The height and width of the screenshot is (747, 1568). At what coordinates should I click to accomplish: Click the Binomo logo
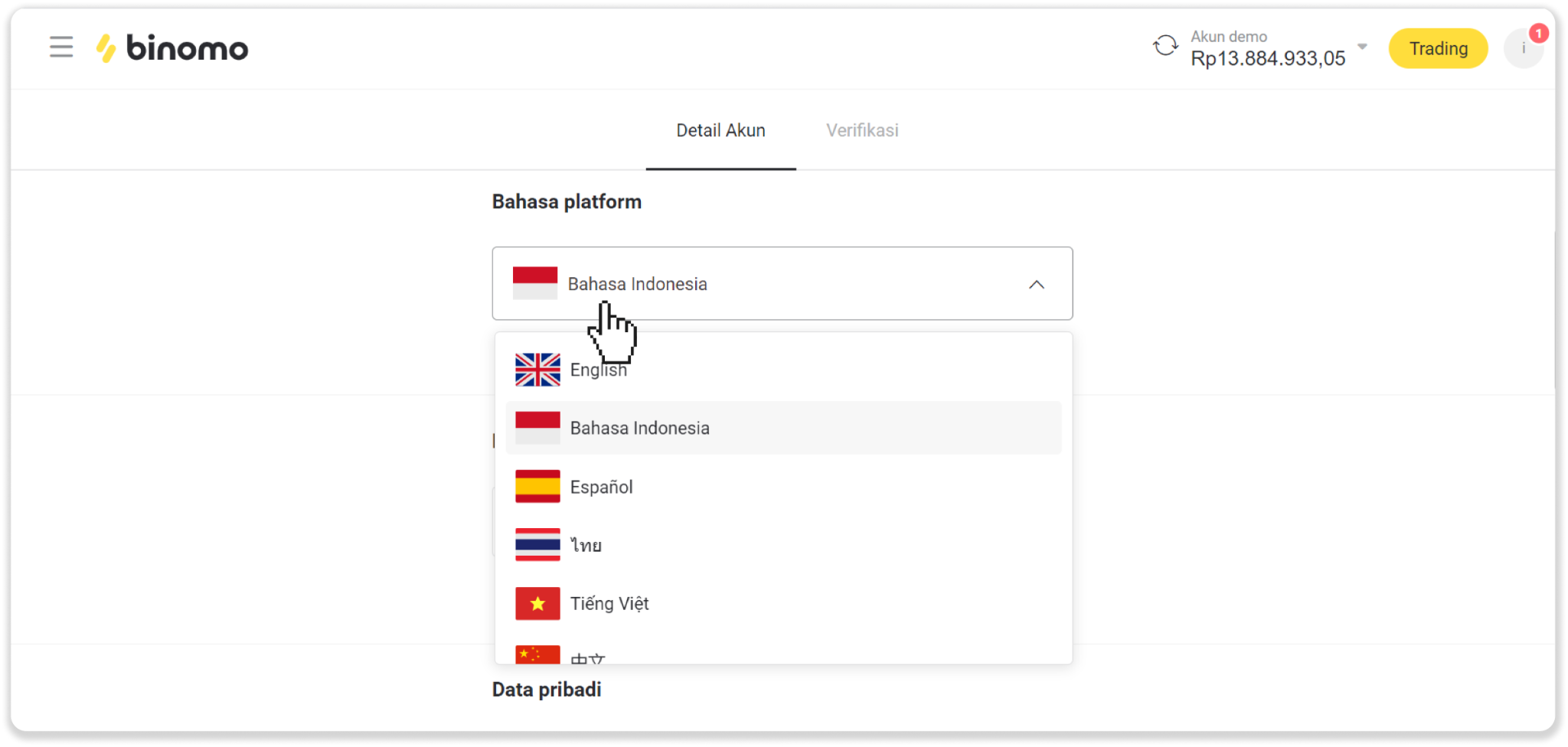(172, 48)
